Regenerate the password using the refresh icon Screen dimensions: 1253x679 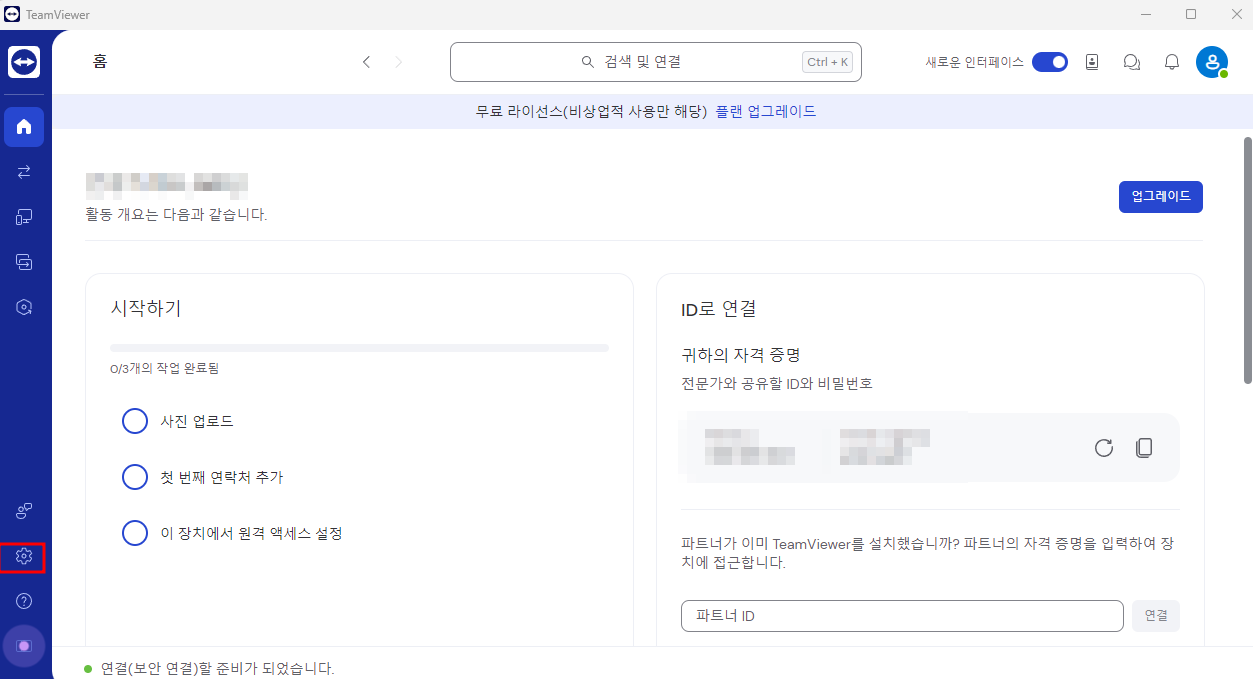(1103, 447)
